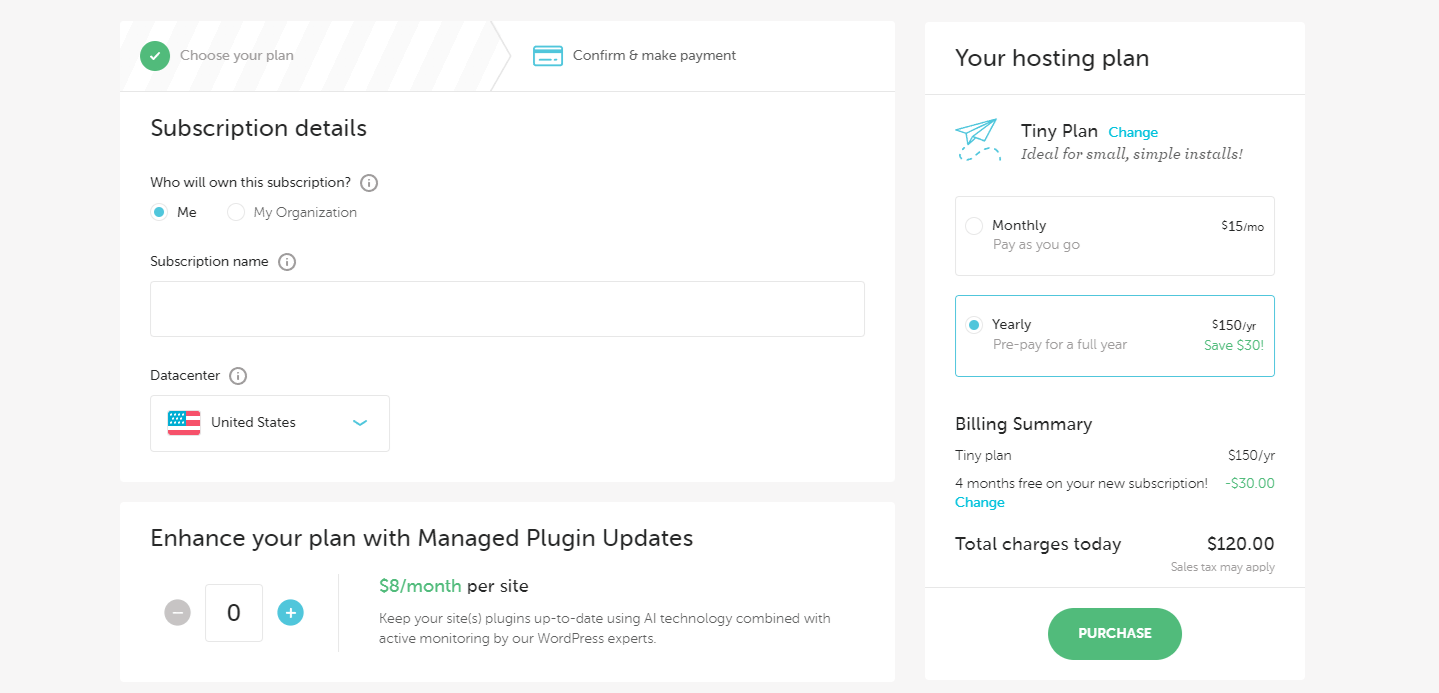Image resolution: width=1439 pixels, height=693 pixels.
Task: Click the United States flag icon
Action: point(184,423)
